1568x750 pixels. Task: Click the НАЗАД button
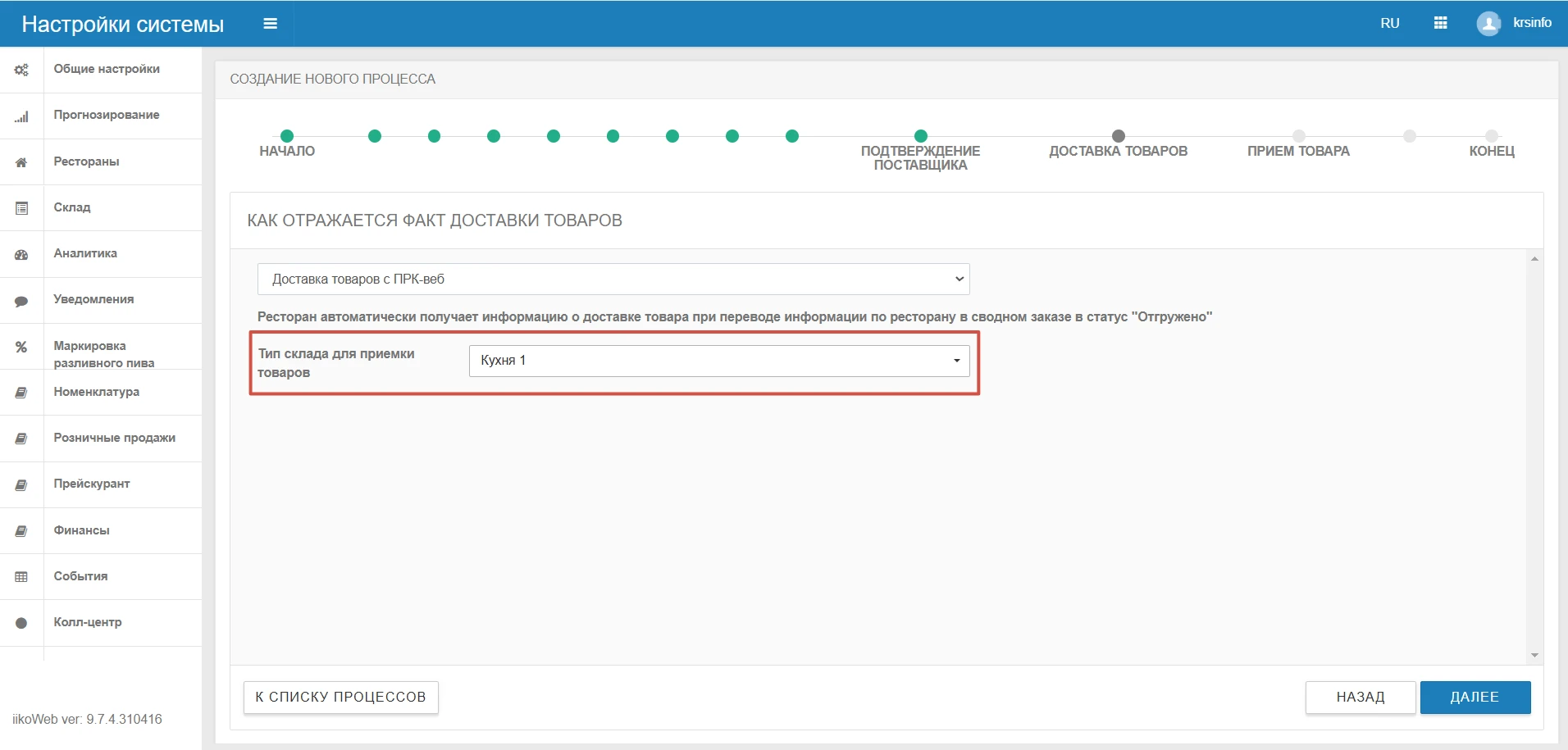click(1361, 698)
